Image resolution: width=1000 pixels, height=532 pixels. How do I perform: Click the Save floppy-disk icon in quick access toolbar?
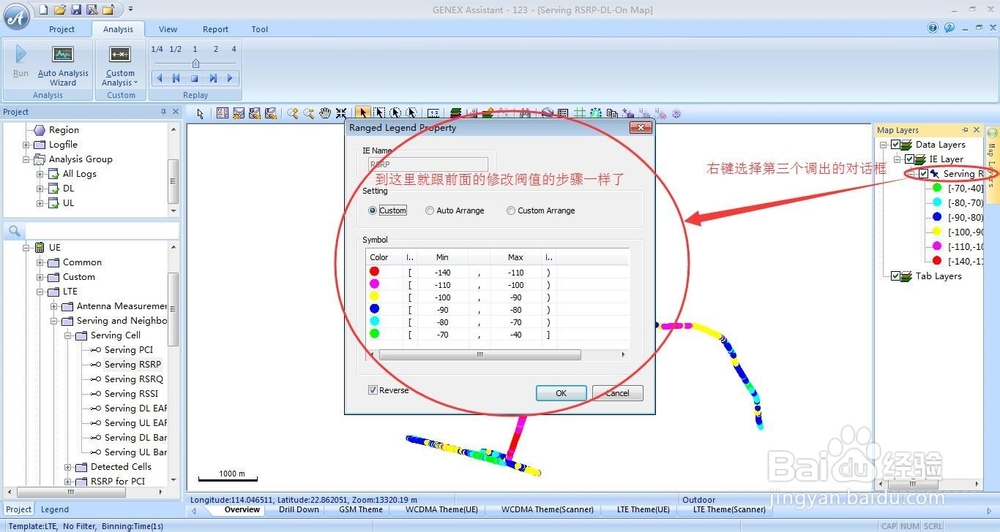[76, 10]
